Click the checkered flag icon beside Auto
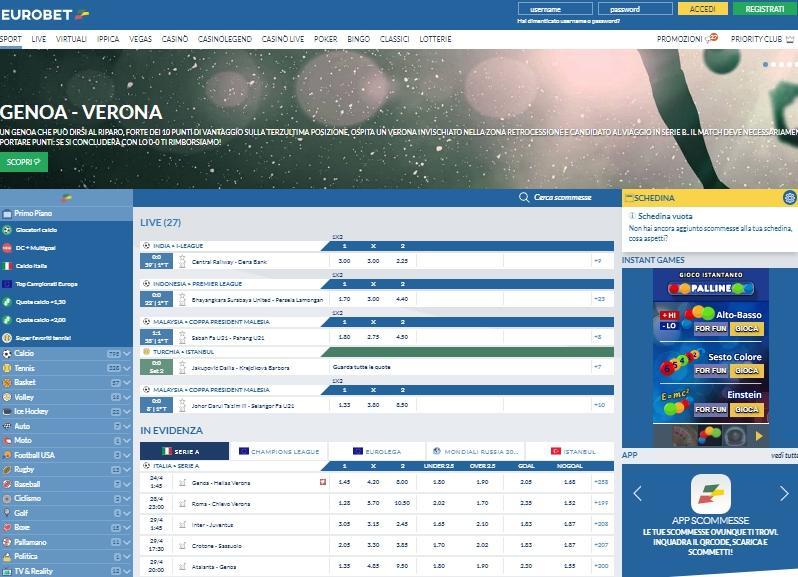Viewport: 798px width, 577px height. click(7, 426)
